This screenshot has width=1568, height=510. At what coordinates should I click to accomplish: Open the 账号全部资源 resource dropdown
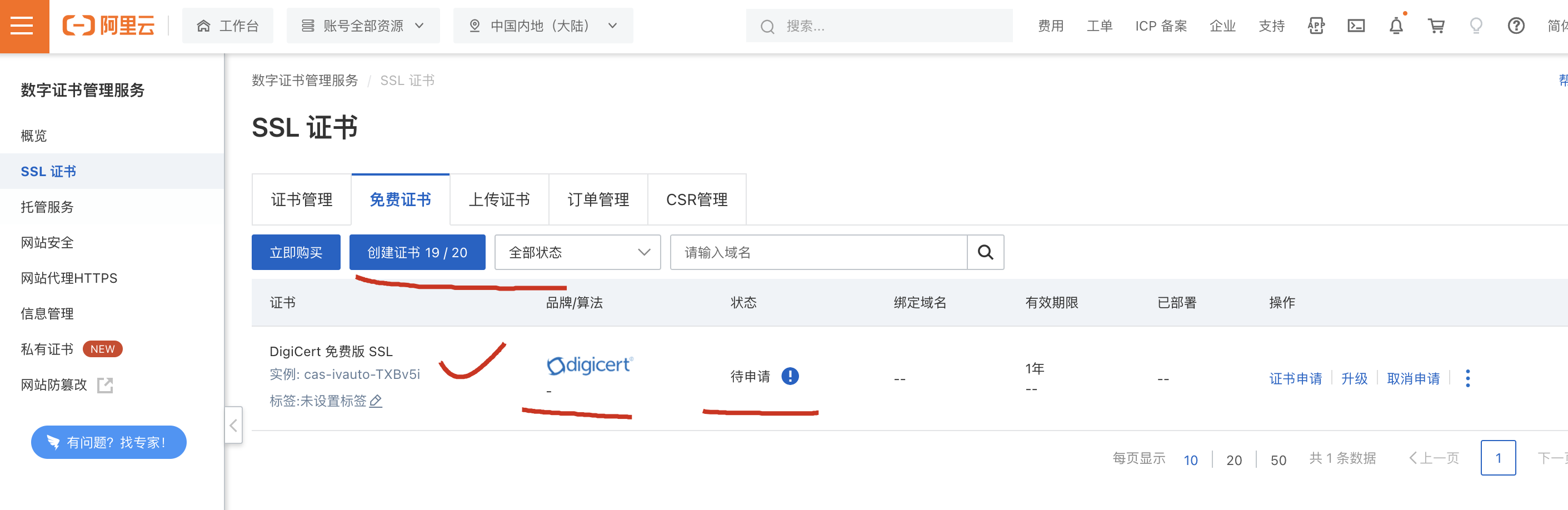point(363,26)
